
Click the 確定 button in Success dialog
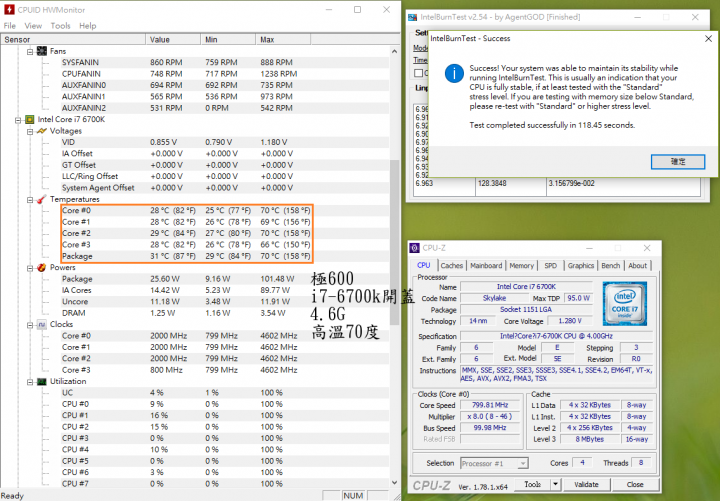coord(678,162)
